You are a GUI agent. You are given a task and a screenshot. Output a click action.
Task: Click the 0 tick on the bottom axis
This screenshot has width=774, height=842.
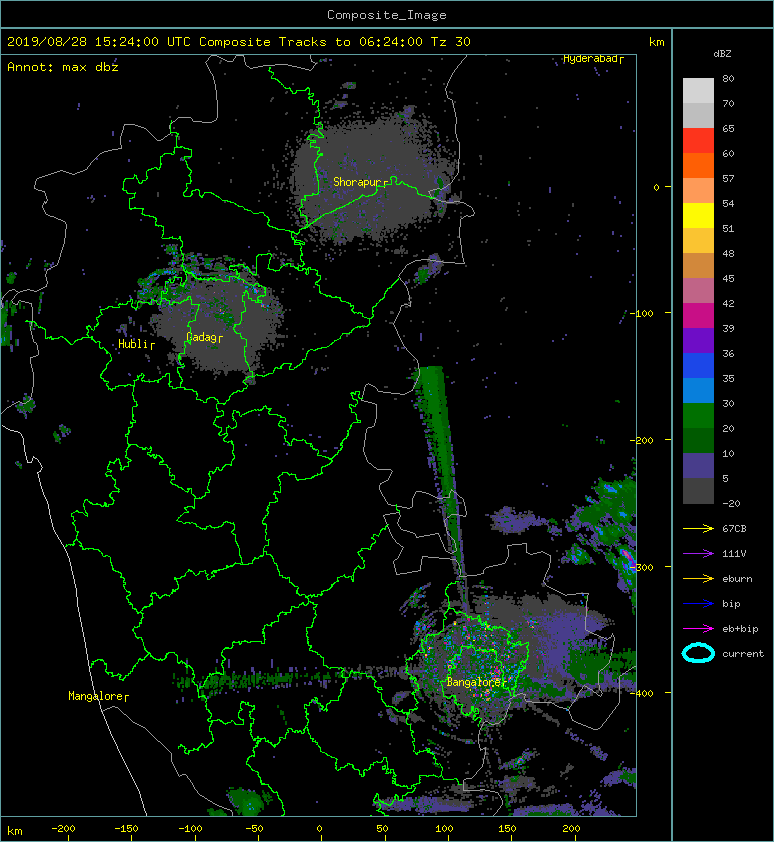pyautogui.click(x=319, y=829)
